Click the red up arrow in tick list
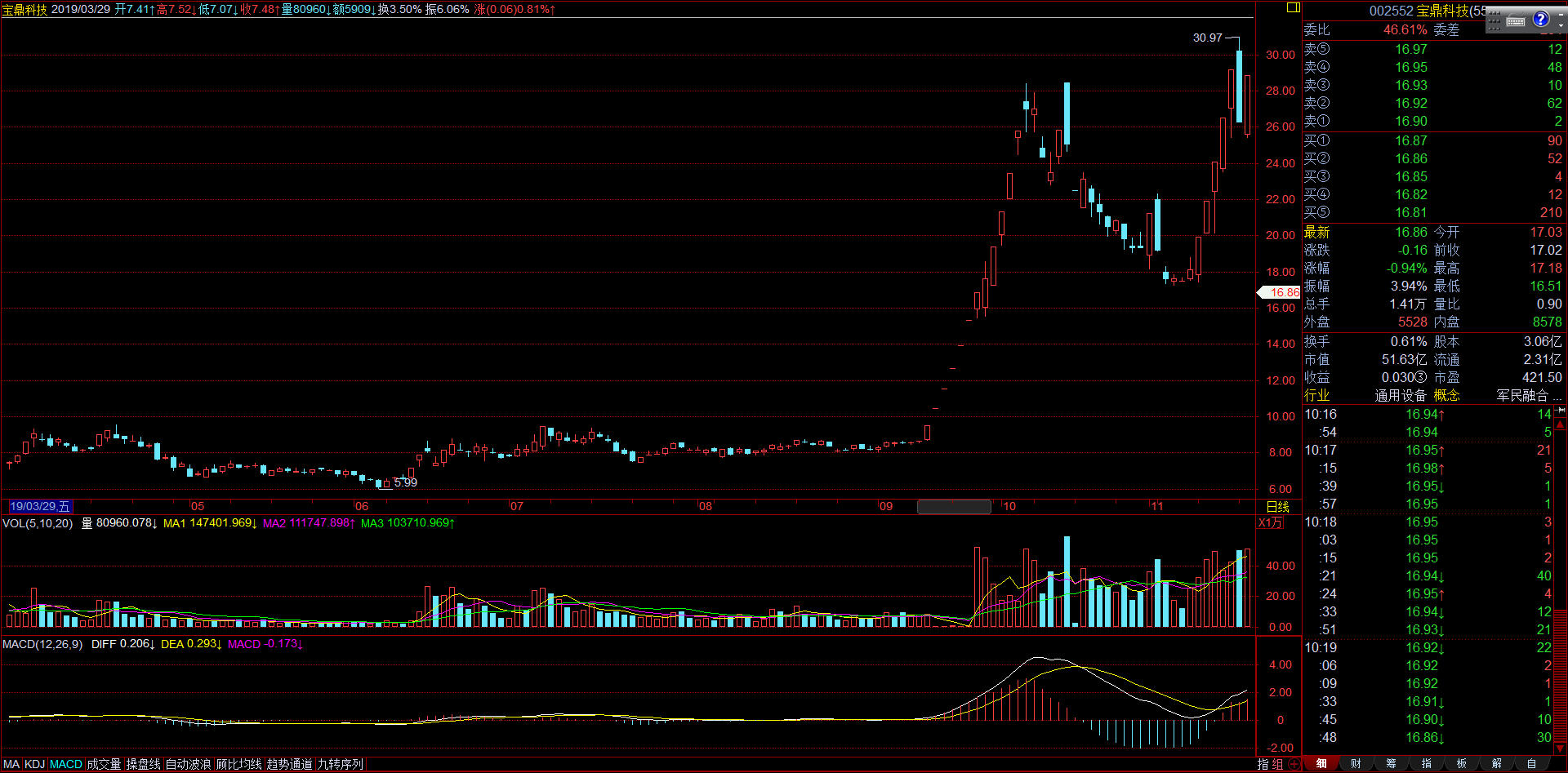This screenshot has width=1568, height=773. click(x=1561, y=424)
